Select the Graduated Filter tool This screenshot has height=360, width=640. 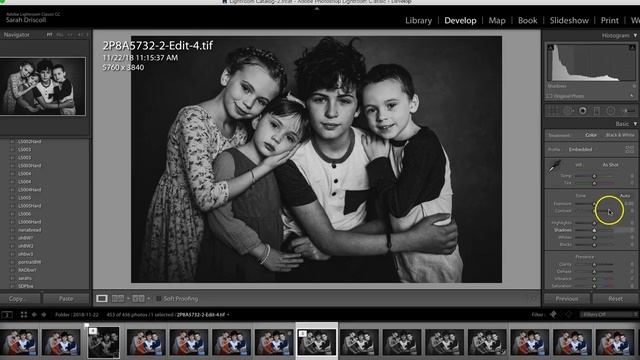click(596, 111)
